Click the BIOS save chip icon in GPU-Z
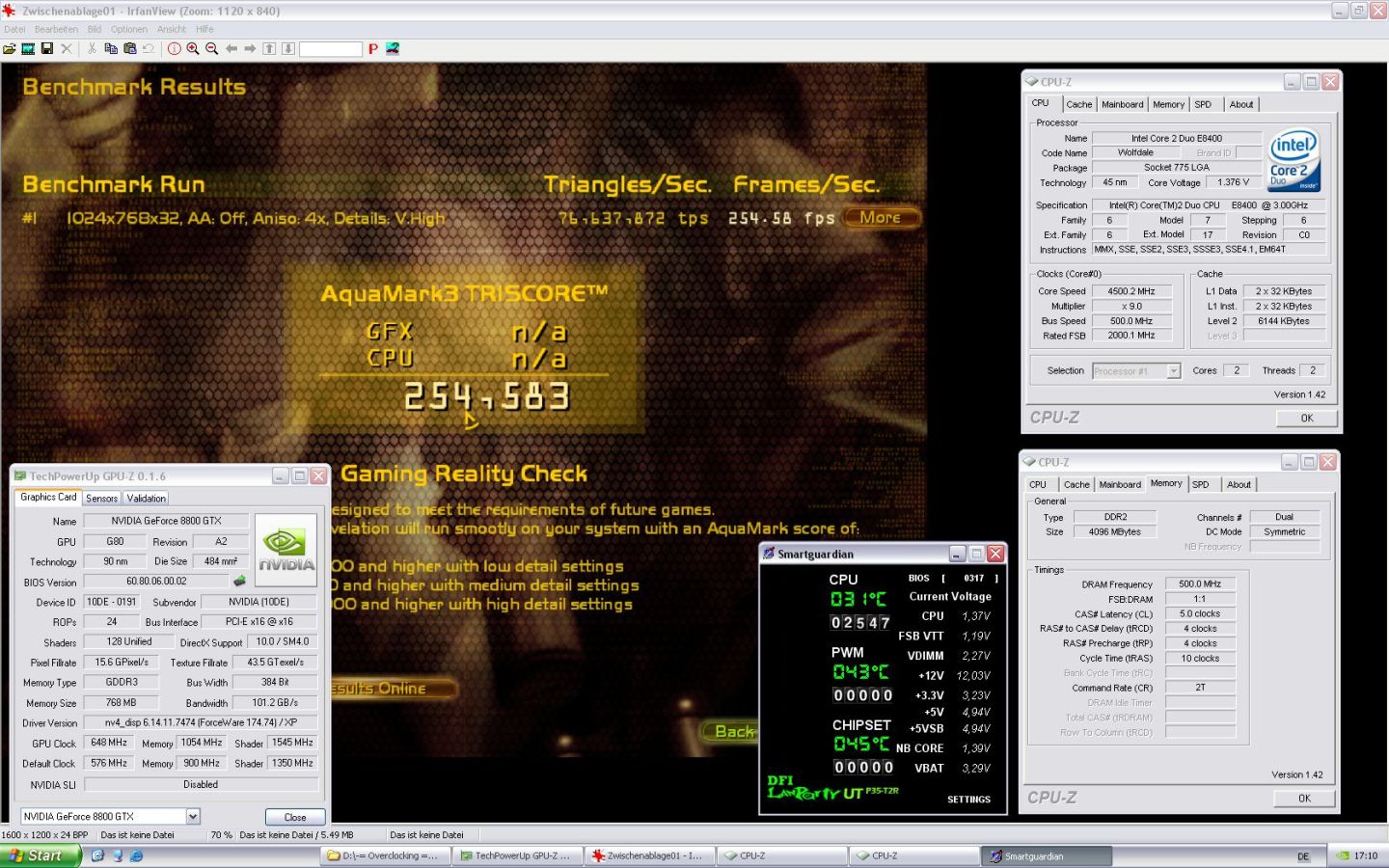Viewport: 1389px width, 868px height. click(x=239, y=581)
